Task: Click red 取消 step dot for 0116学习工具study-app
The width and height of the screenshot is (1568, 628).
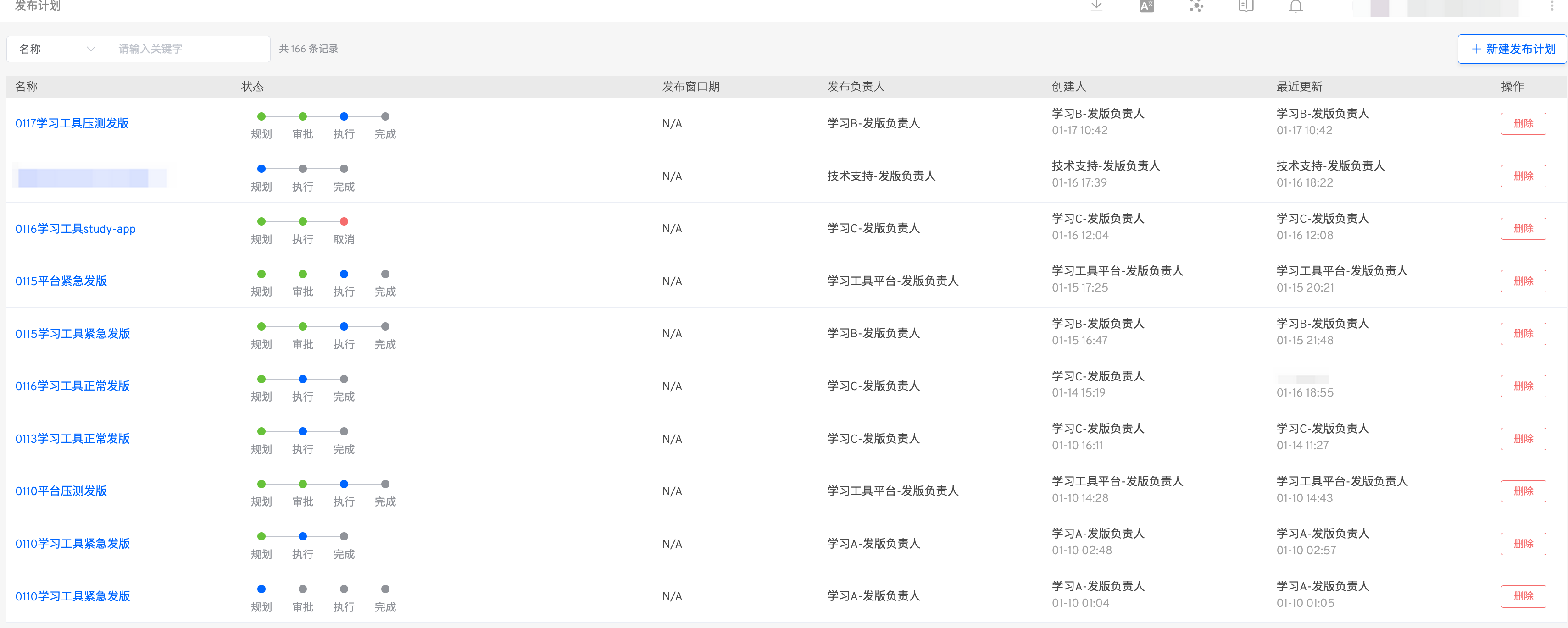Action: pyautogui.click(x=344, y=221)
